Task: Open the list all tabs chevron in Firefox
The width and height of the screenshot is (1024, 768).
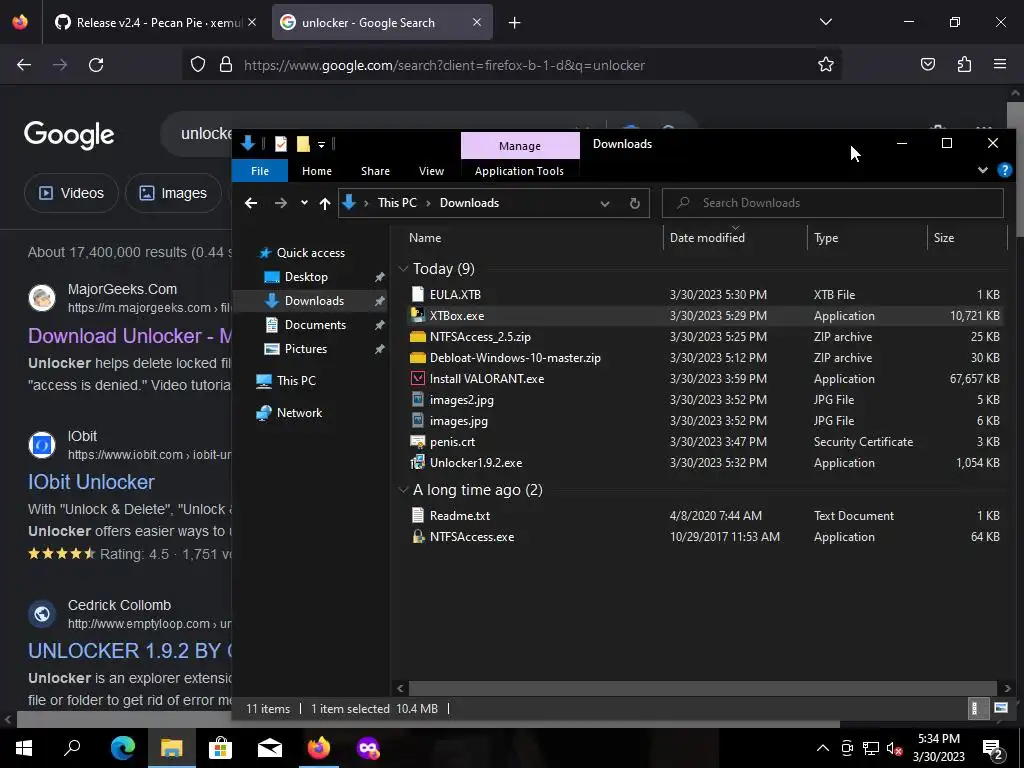Action: point(825,22)
